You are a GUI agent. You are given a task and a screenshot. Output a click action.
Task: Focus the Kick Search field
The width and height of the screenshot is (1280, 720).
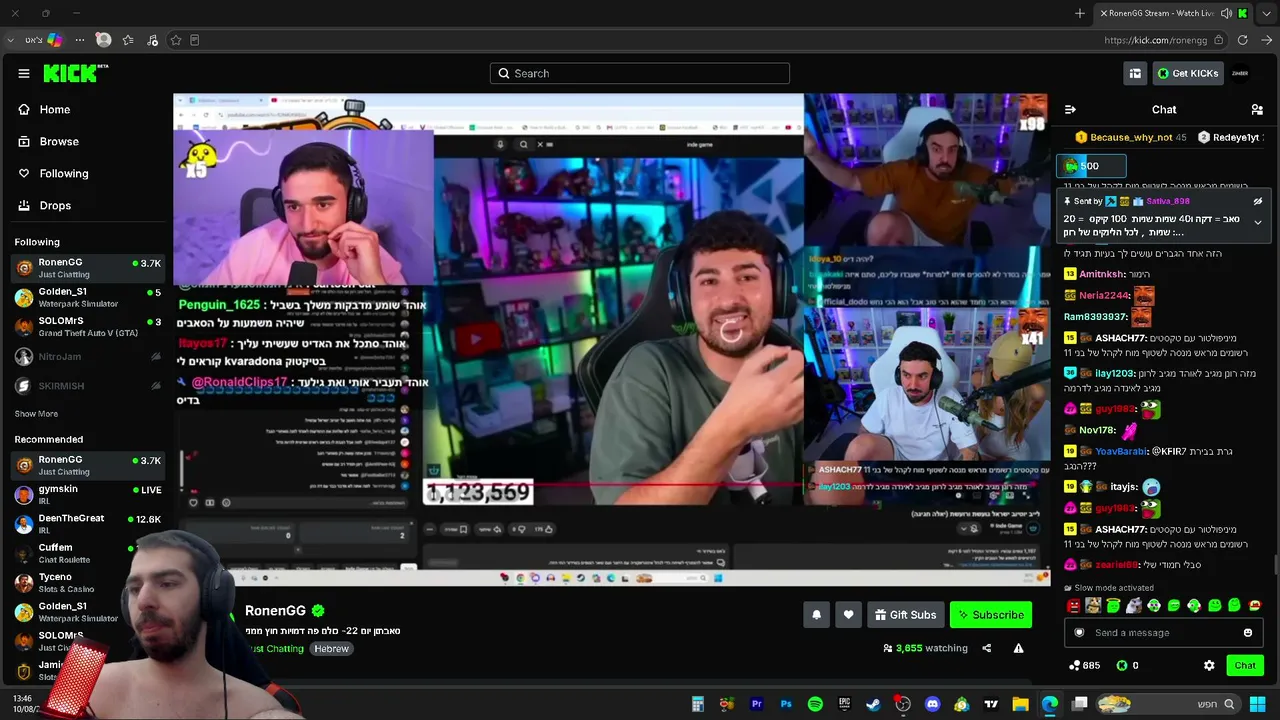pos(640,73)
